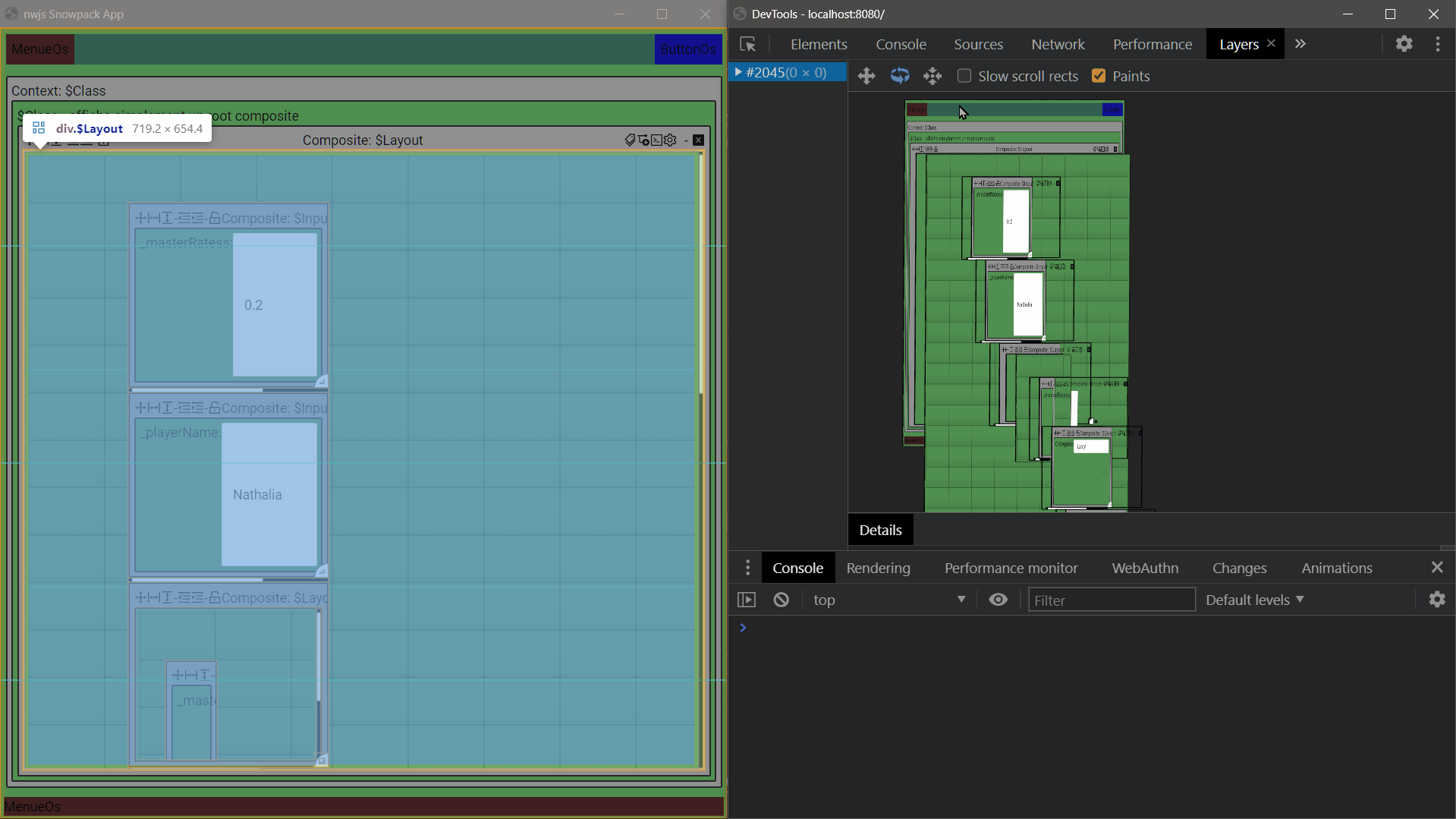This screenshot has height=819, width=1456.
Task: Open the top JavaScript context dropdown
Action: coord(889,600)
